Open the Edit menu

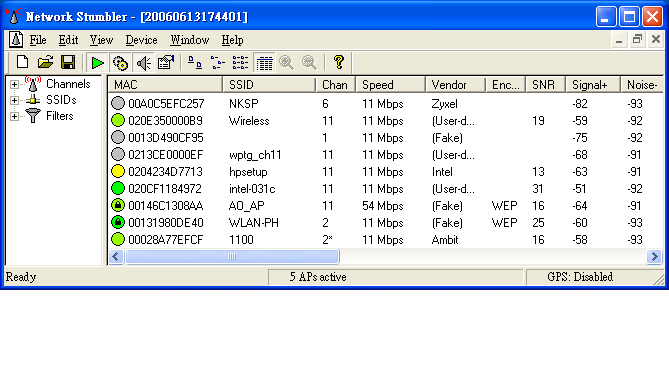[68, 40]
